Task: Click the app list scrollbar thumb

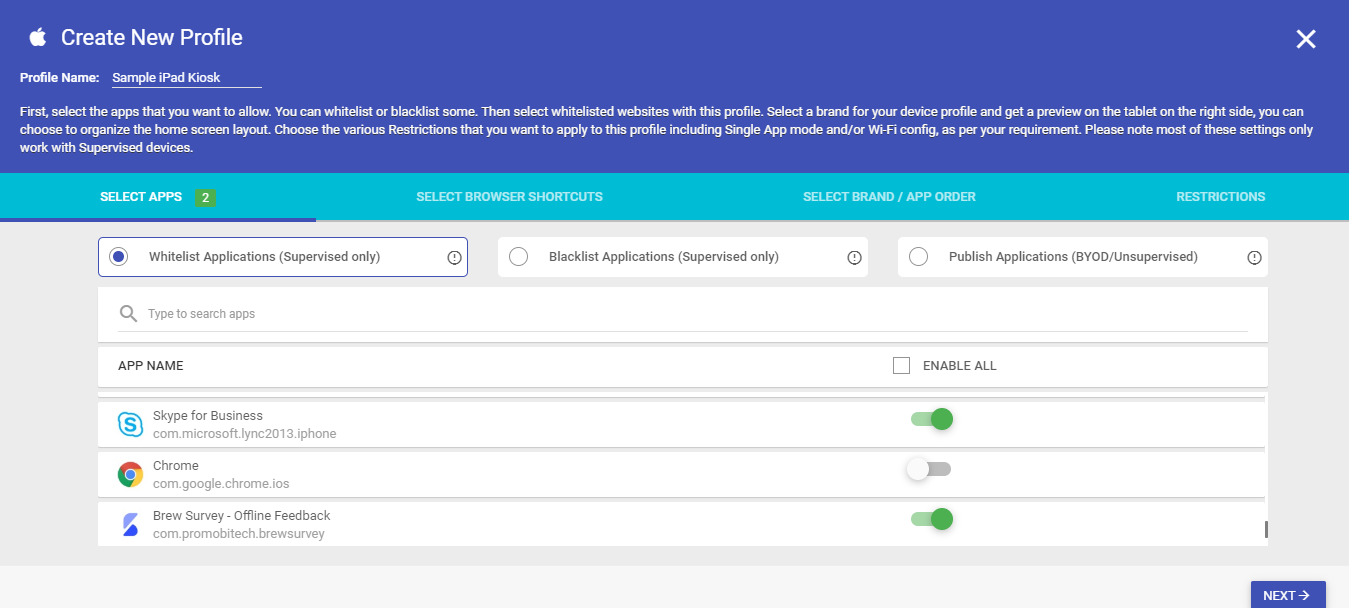Action: pos(1266,530)
